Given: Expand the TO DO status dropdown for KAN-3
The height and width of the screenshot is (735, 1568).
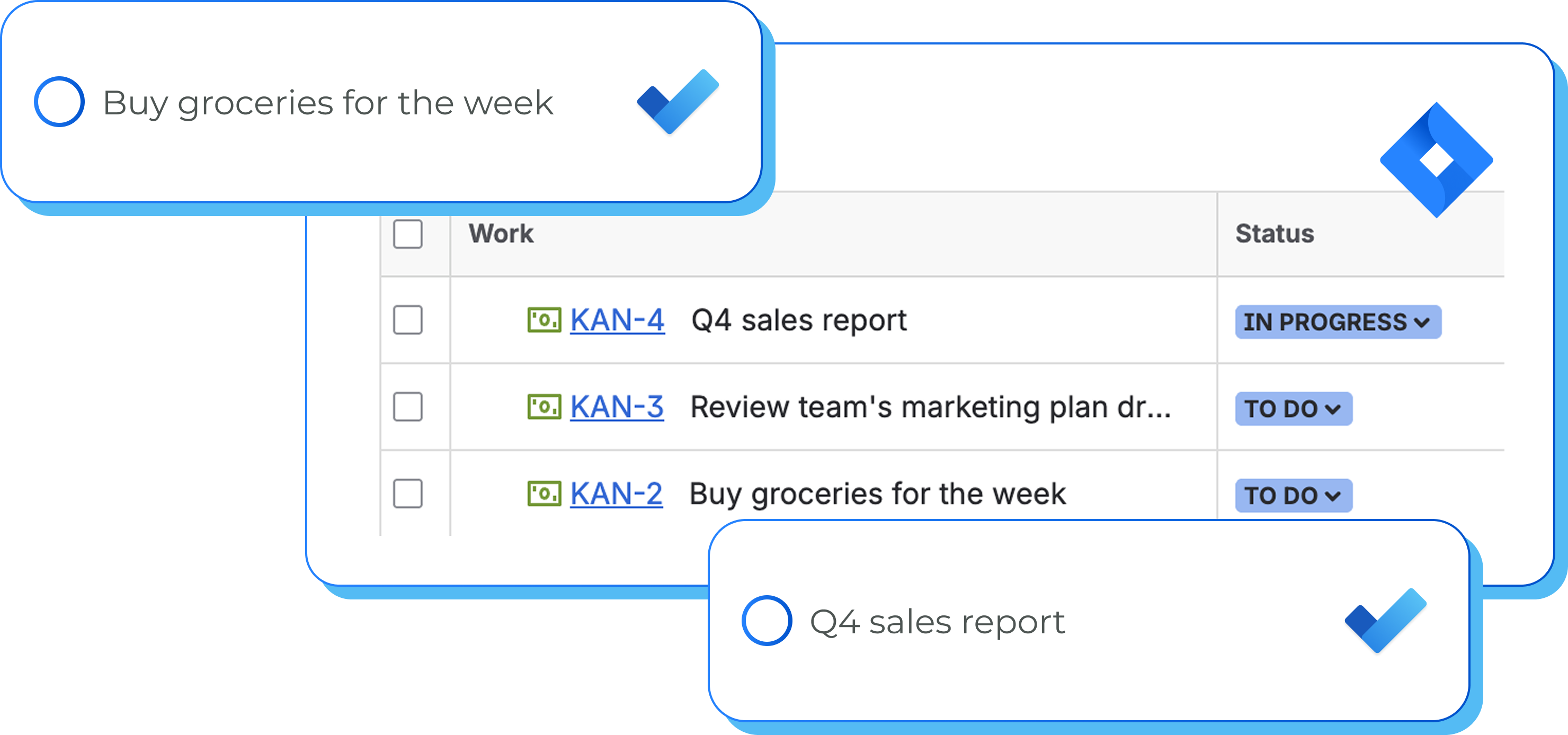Looking at the screenshot, I should (1293, 409).
